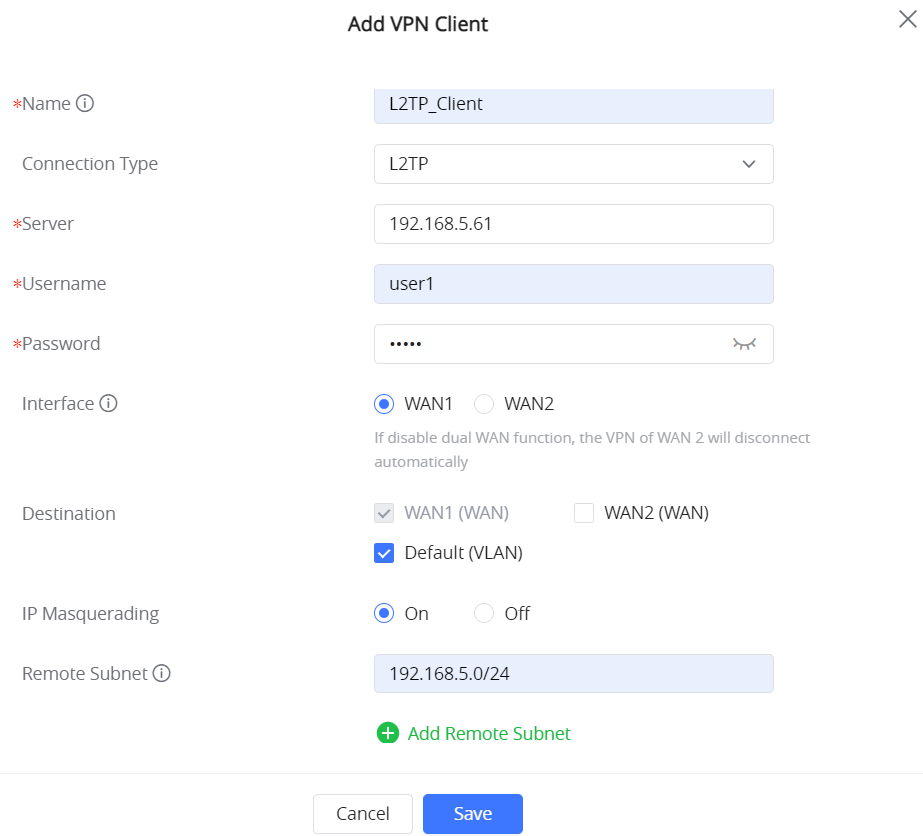Set IP Masquerading to On
The width and height of the screenshot is (923, 836).
(384, 613)
